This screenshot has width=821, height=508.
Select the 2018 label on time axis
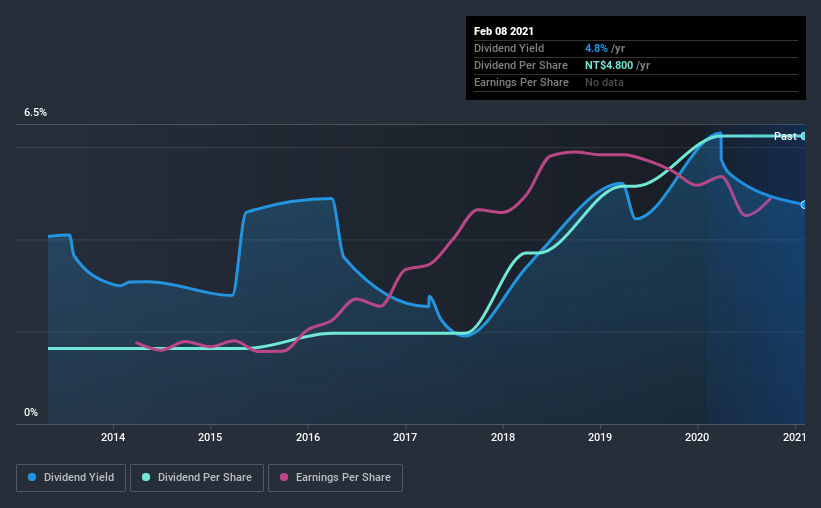(x=503, y=437)
